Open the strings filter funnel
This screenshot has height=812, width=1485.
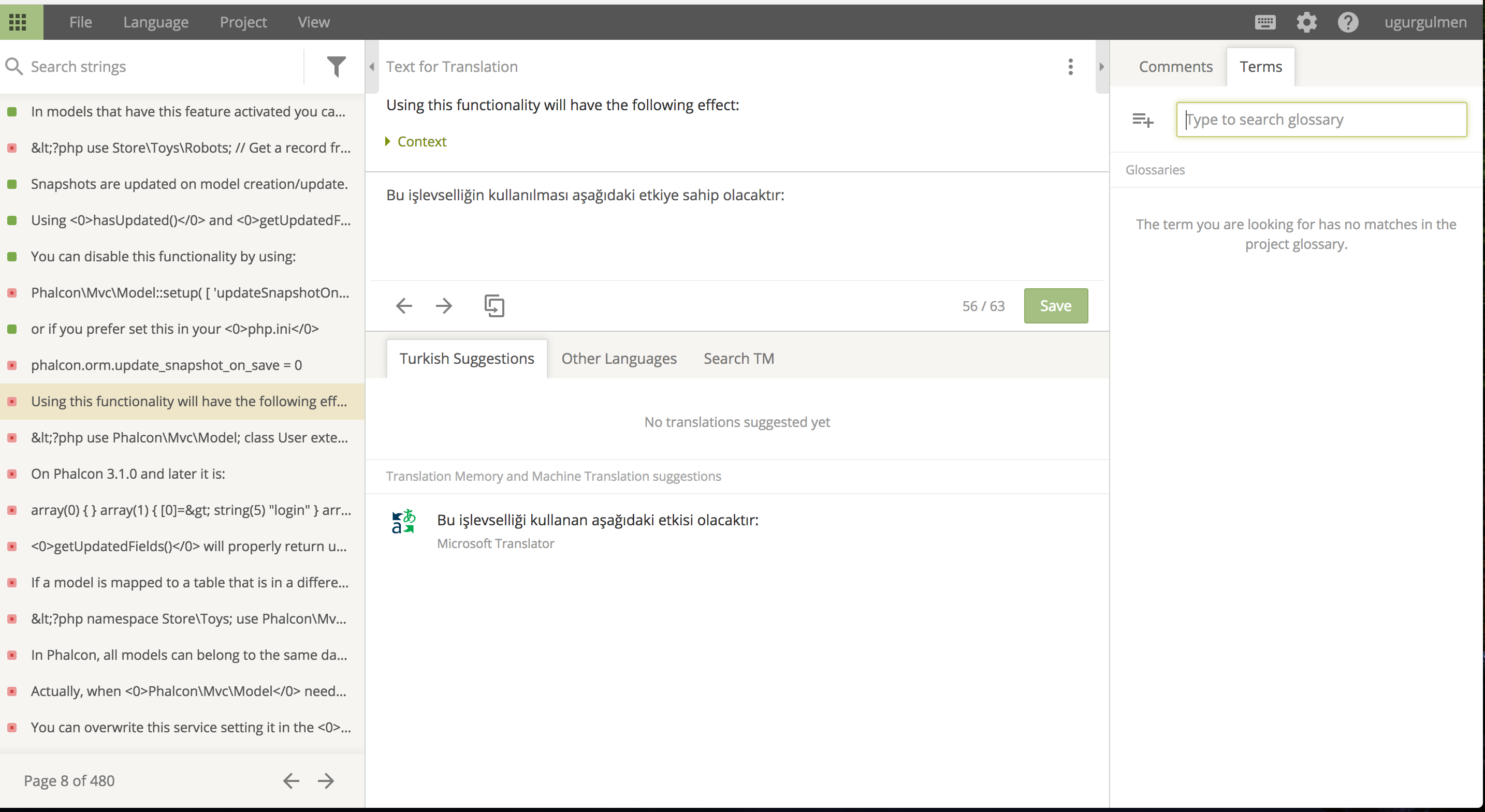[336, 66]
